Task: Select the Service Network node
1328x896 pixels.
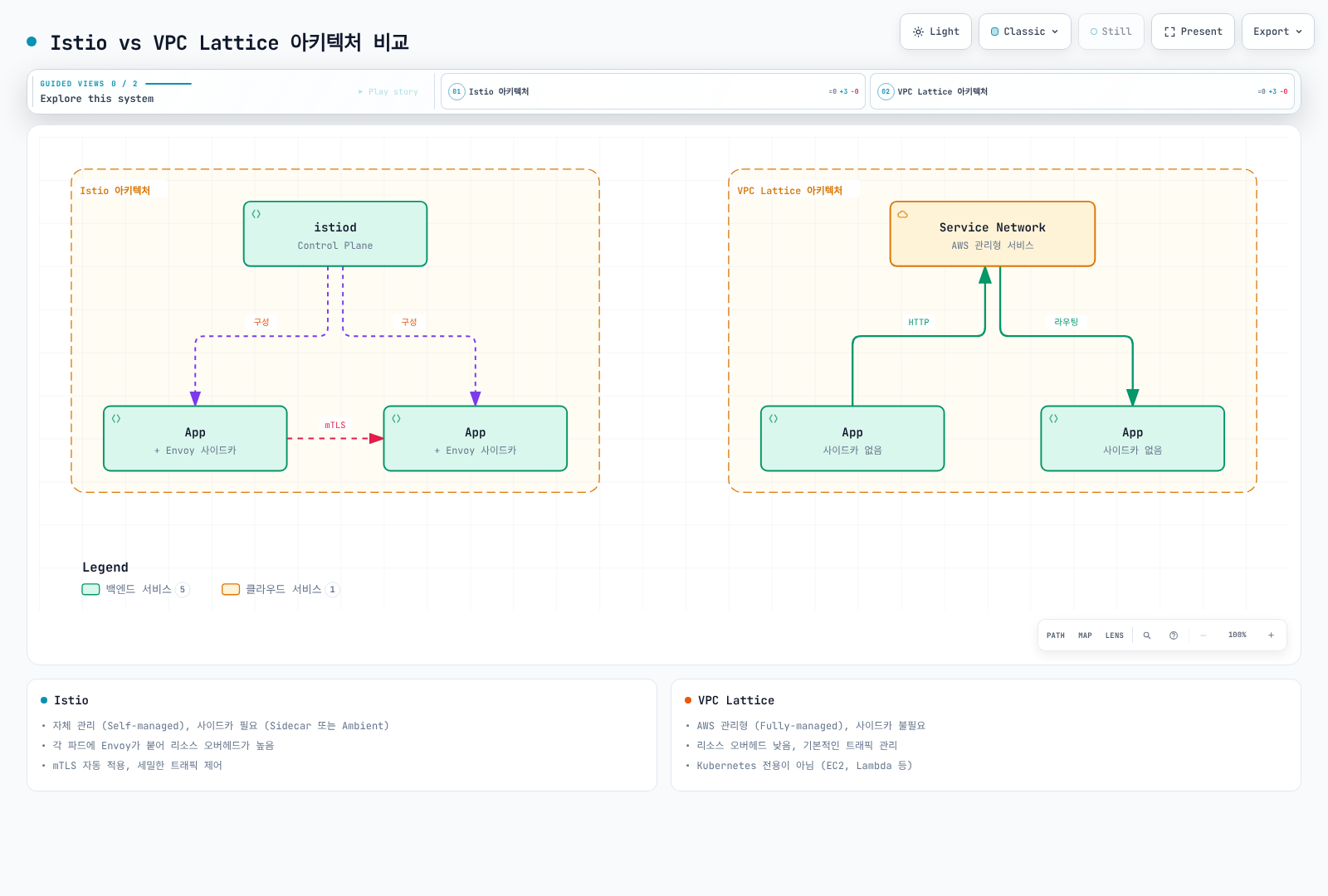Action: [993, 234]
